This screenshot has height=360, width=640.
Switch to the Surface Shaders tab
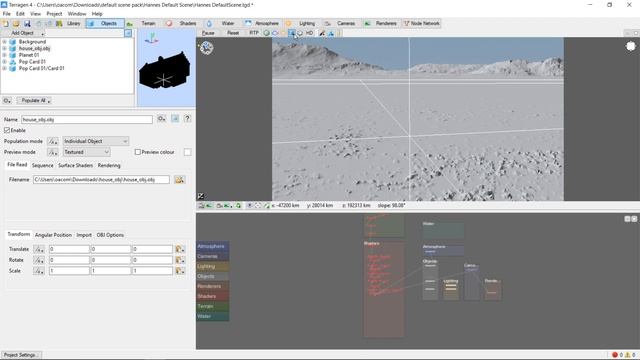(x=76, y=165)
